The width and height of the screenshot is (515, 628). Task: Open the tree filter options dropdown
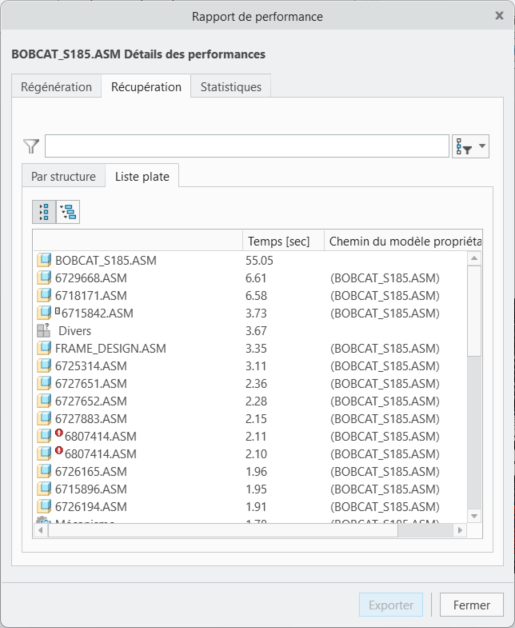coord(471,146)
